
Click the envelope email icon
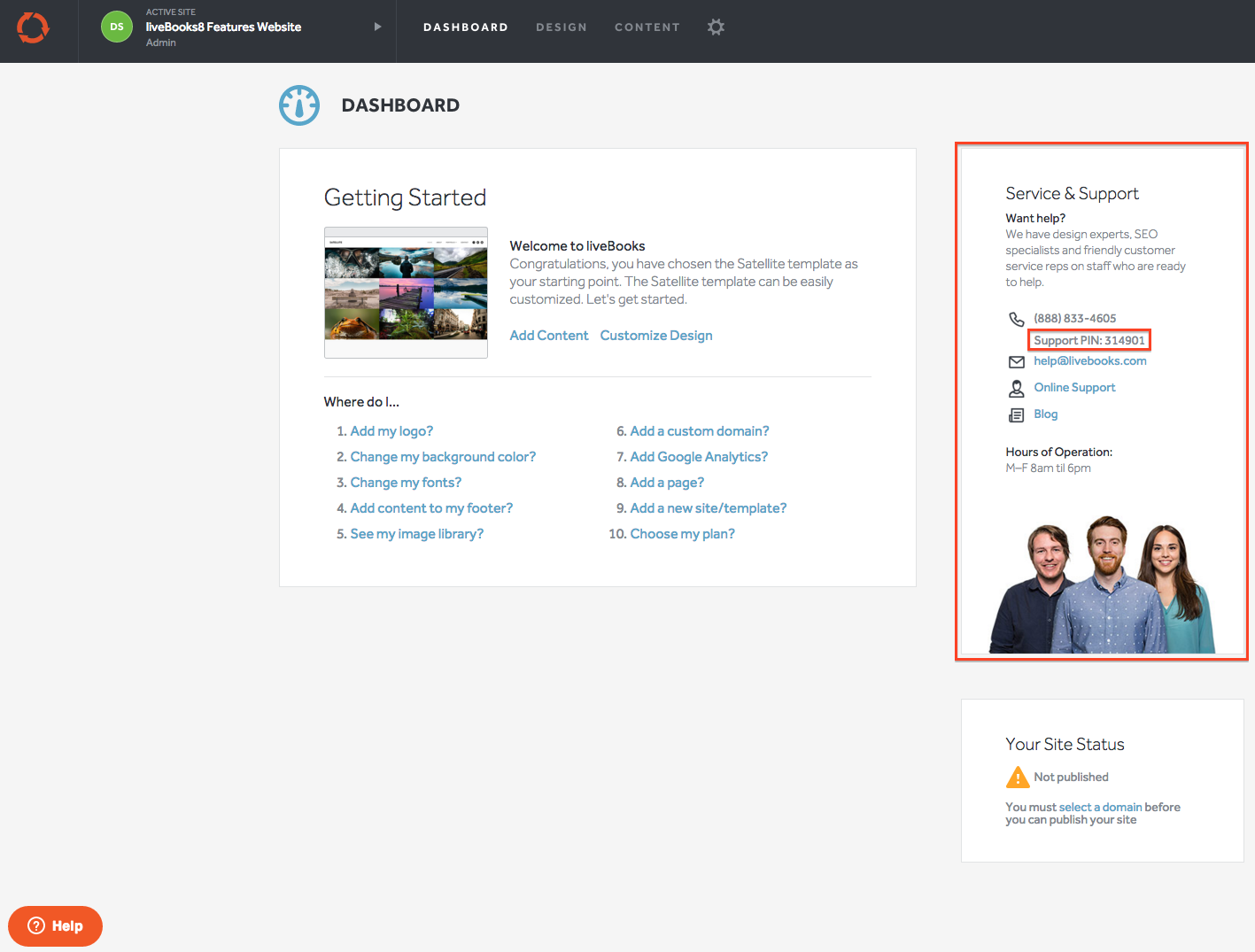pos(1017,361)
